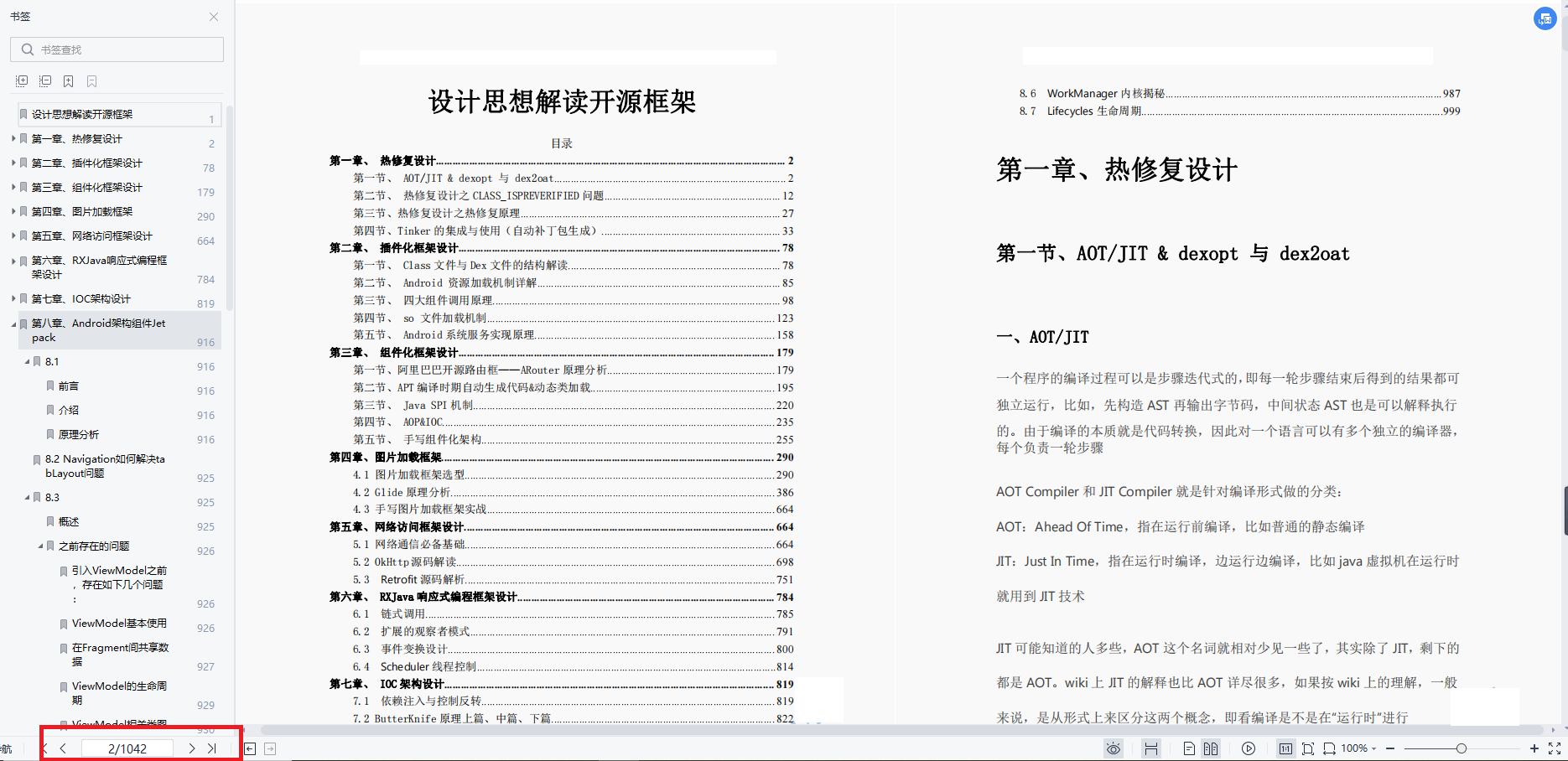Set zoom to actual size 1:1
Image resolution: width=1568 pixels, height=761 pixels.
pyautogui.click(x=1285, y=748)
